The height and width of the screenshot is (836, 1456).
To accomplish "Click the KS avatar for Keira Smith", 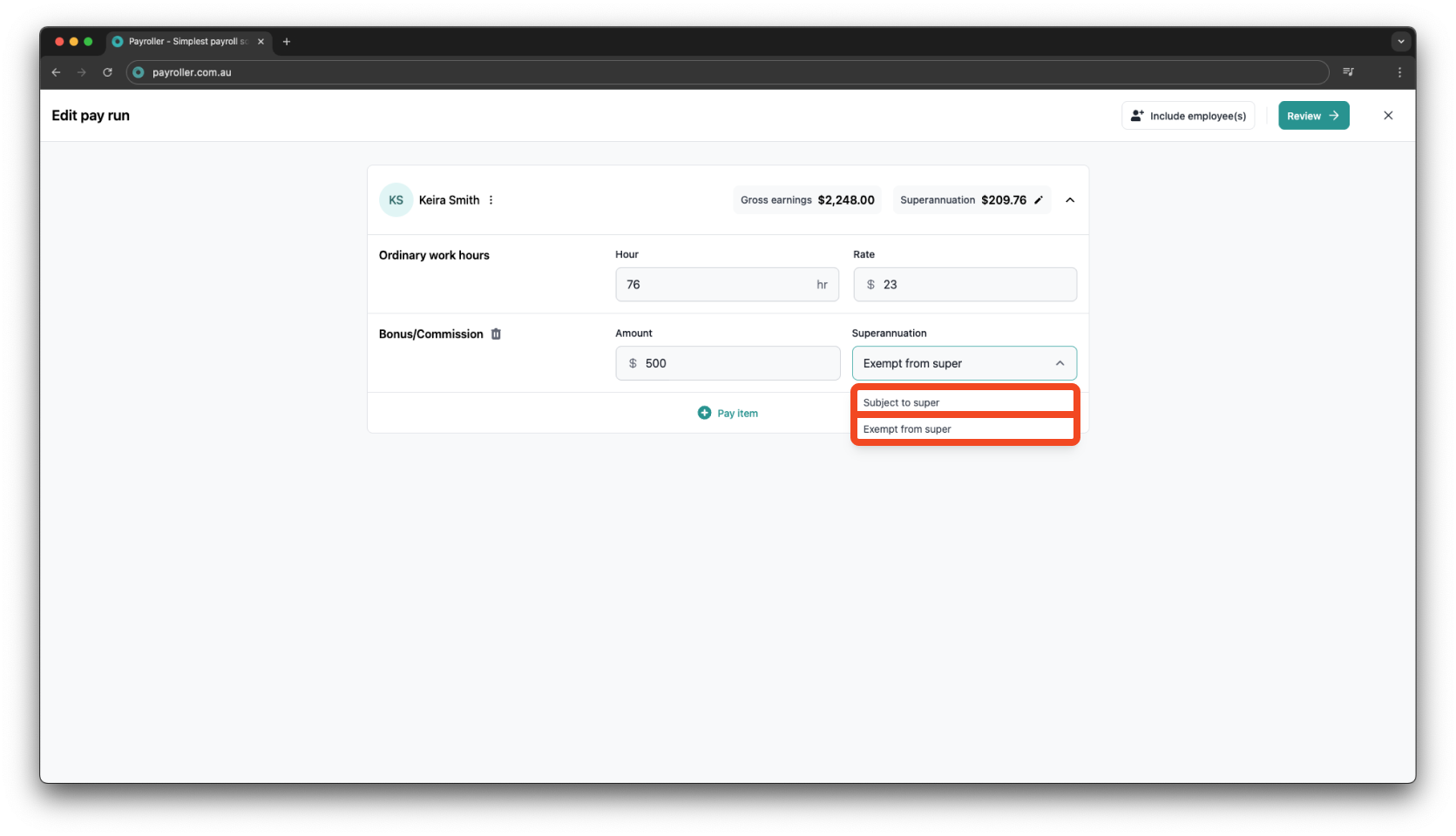I will click(x=396, y=199).
